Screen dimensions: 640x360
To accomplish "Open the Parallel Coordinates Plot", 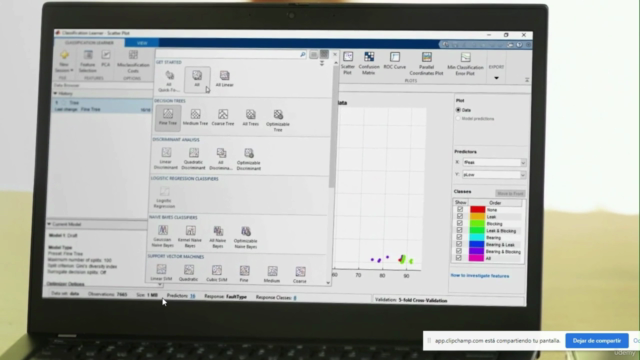I will tap(426, 64).
